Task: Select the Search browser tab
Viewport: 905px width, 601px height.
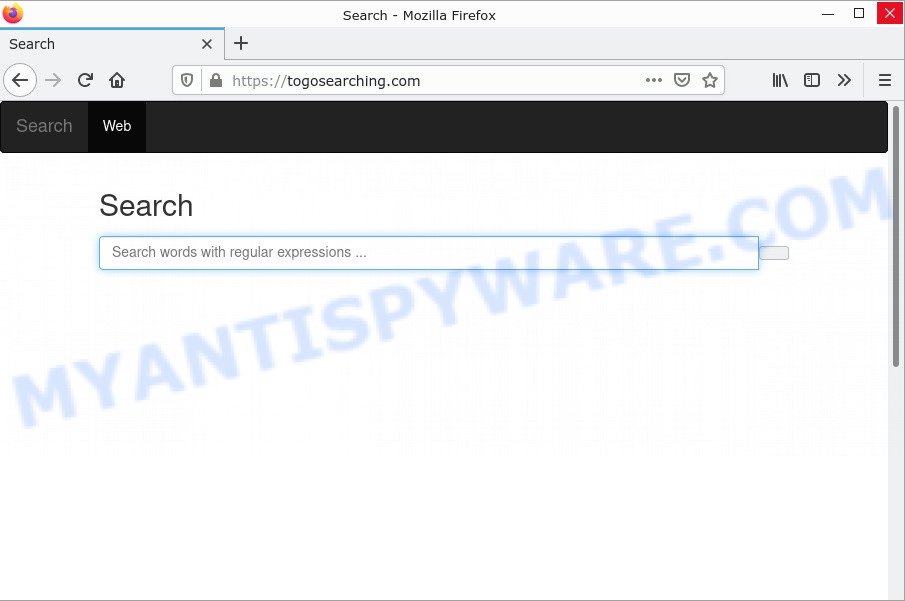Action: click(112, 44)
